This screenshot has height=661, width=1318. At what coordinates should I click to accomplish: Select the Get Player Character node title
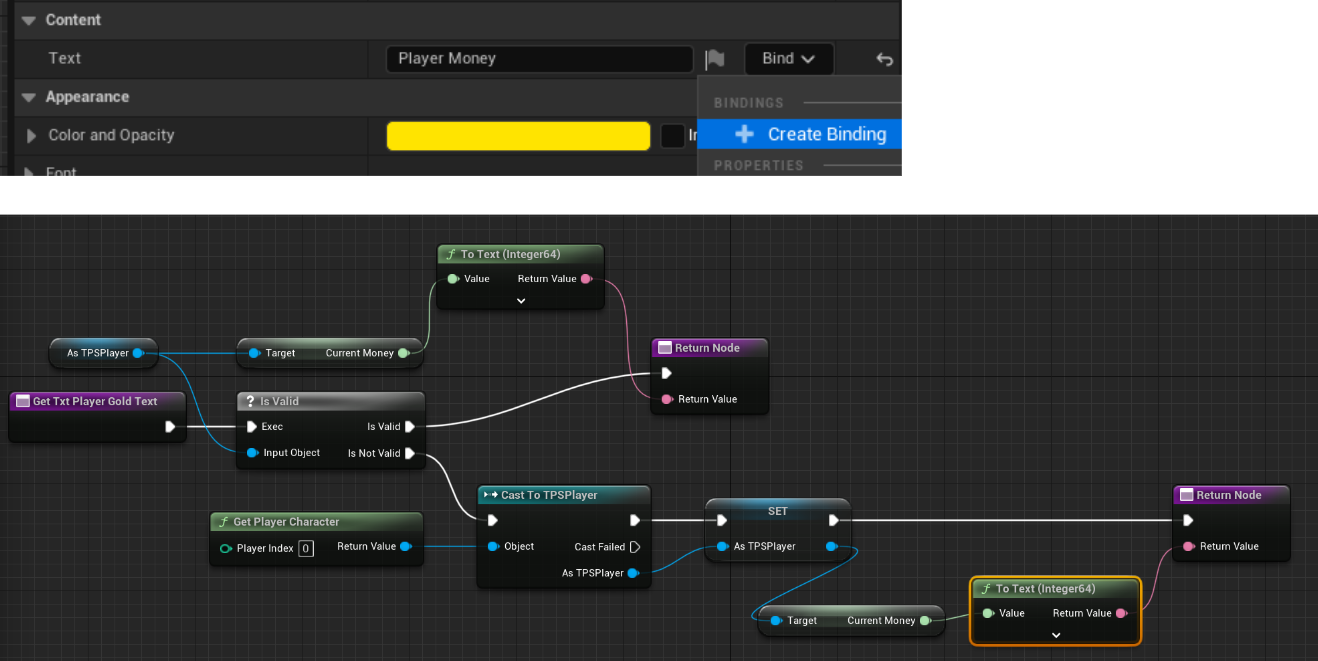(286, 522)
